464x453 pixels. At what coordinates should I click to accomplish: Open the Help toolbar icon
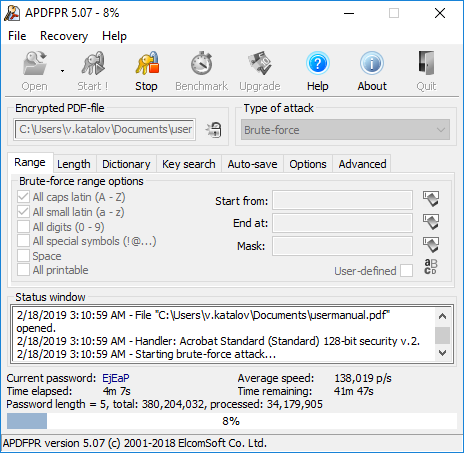tap(318, 63)
